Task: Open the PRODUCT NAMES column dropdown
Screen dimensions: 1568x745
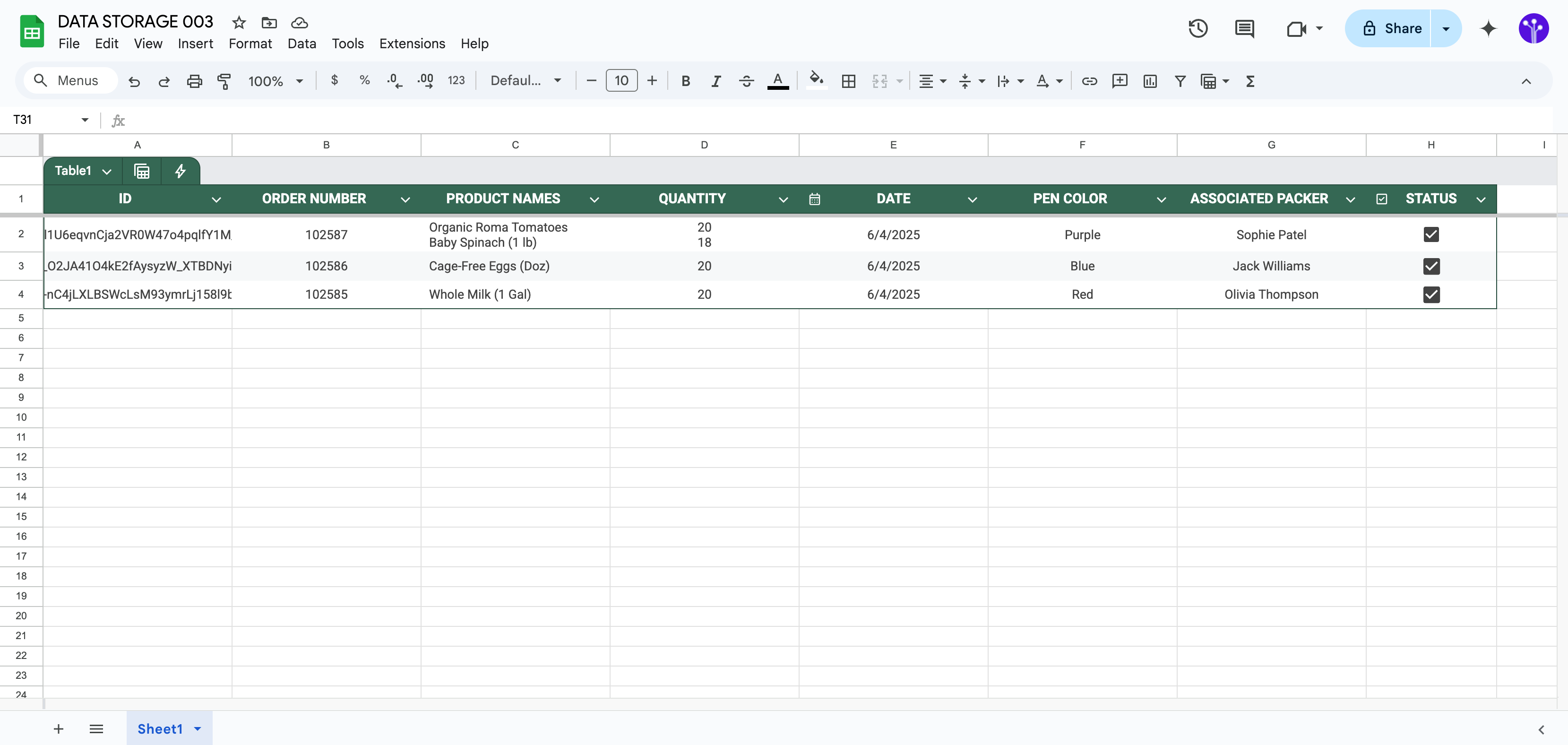Action: coord(594,199)
